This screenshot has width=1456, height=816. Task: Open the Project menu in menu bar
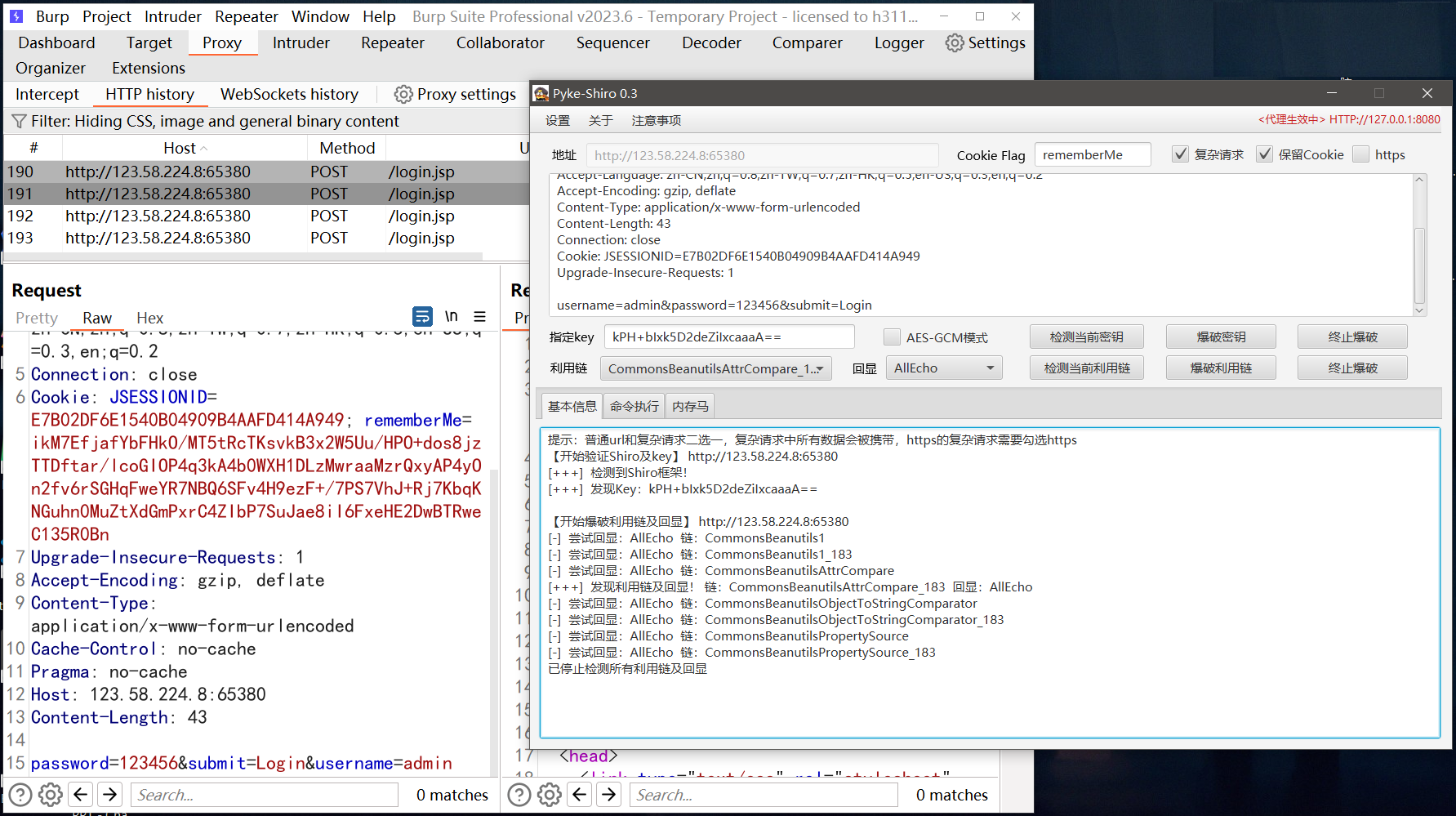coord(107,16)
